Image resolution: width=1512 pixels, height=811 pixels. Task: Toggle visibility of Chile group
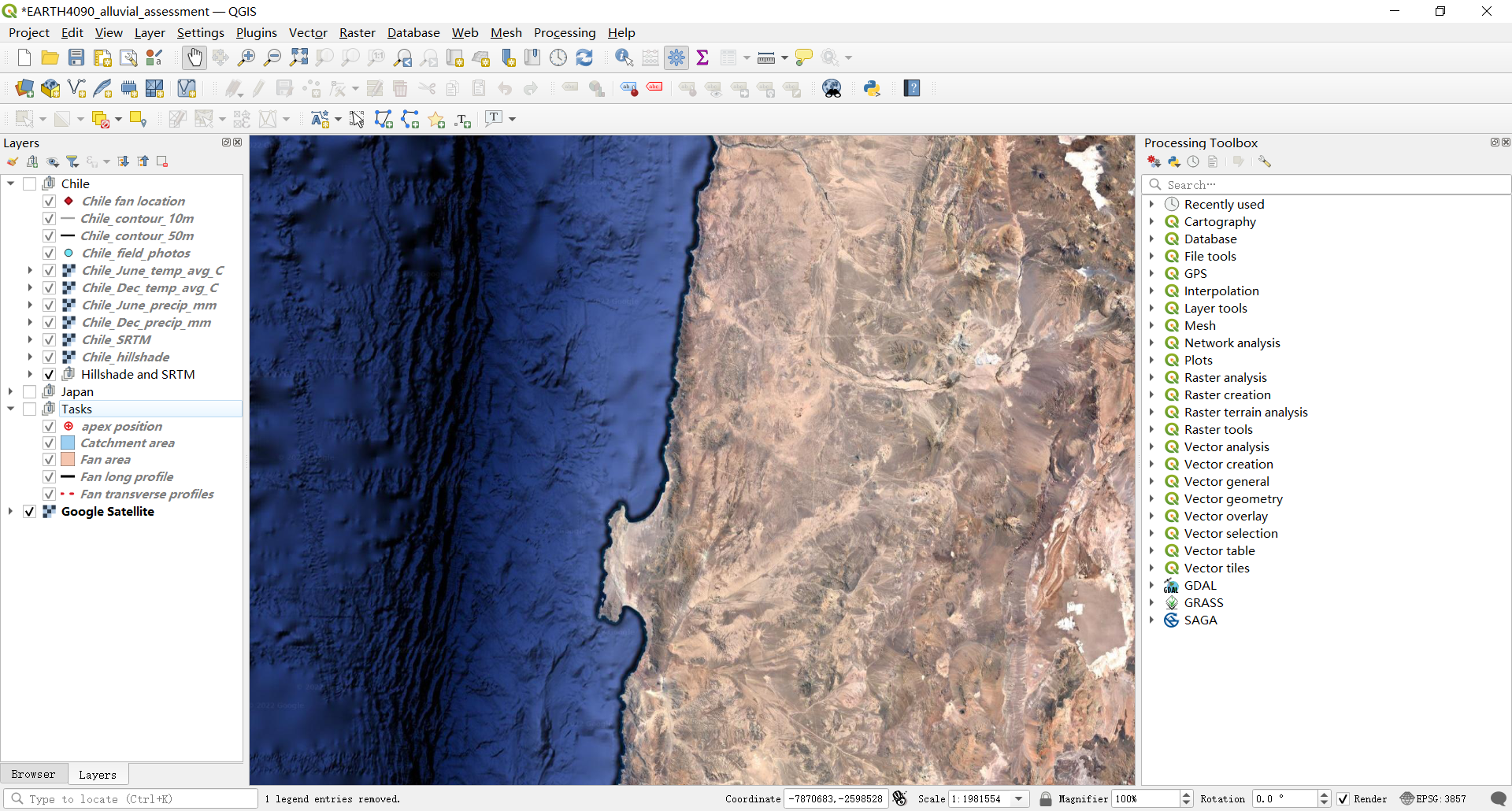pos(30,183)
